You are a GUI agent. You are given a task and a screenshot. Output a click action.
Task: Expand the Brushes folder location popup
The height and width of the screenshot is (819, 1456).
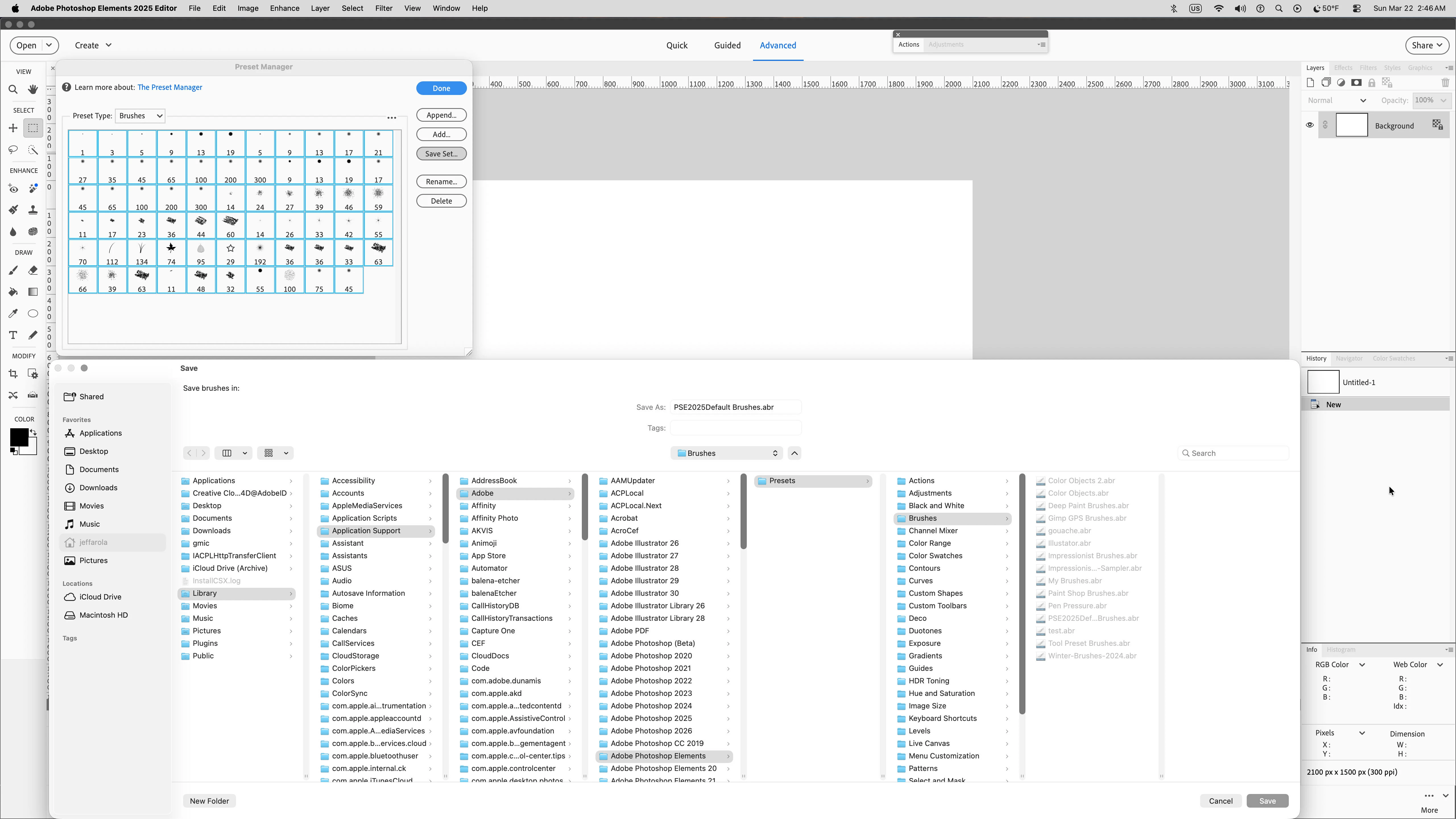tap(726, 453)
